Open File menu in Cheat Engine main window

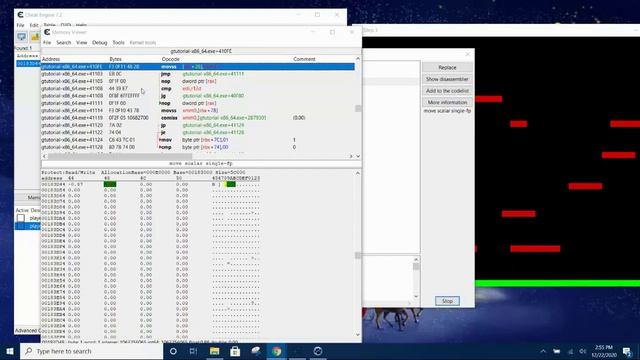click(20, 25)
